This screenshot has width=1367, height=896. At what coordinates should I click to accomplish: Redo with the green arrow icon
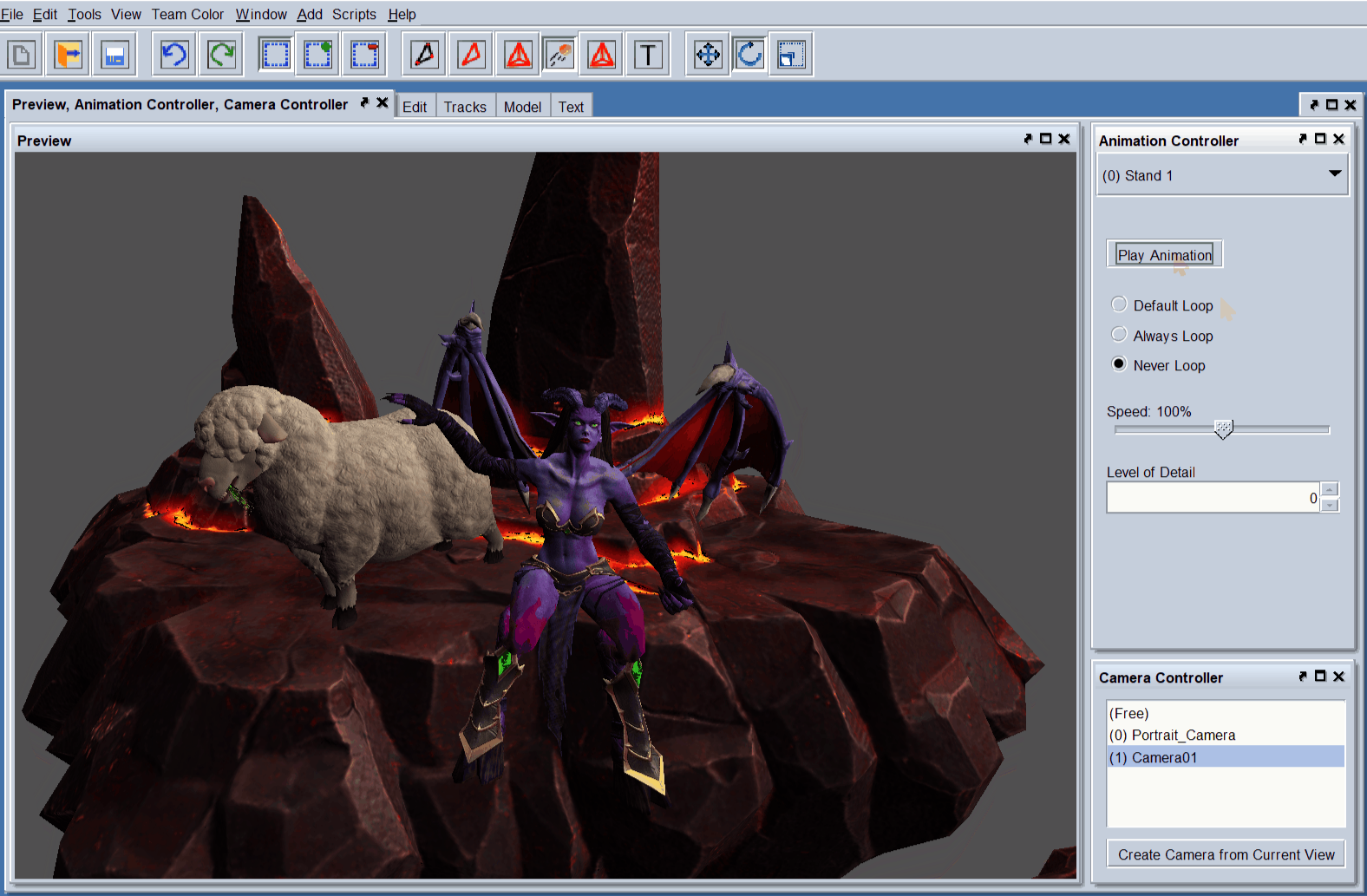click(221, 56)
